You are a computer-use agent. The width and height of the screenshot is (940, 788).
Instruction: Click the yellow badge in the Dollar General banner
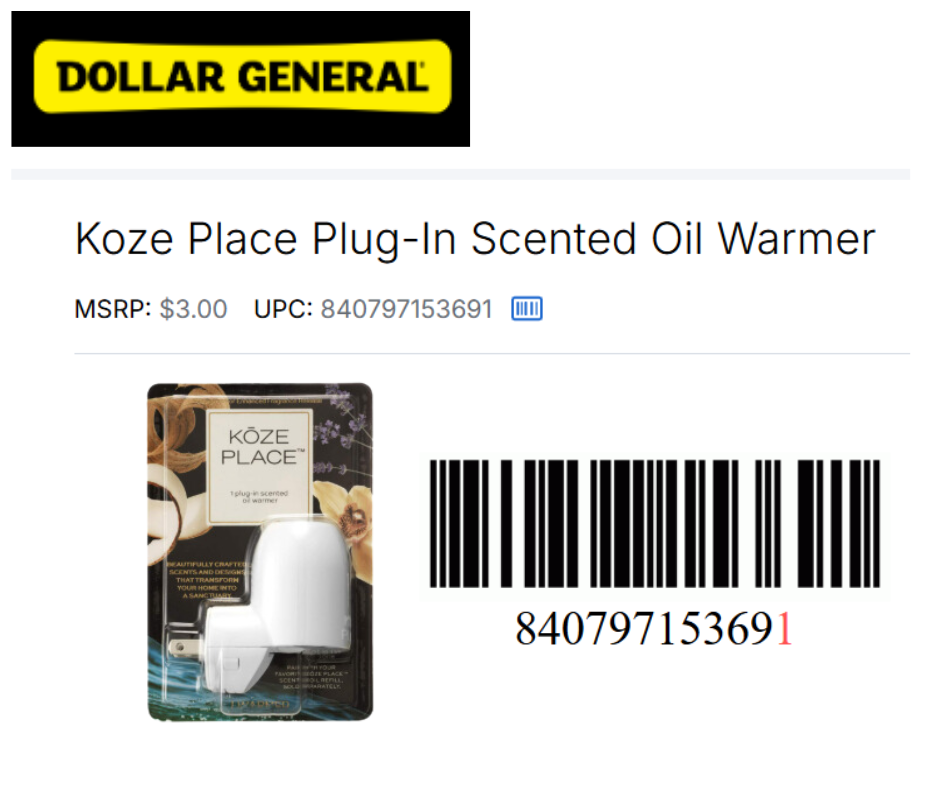(x=242, y=77)
